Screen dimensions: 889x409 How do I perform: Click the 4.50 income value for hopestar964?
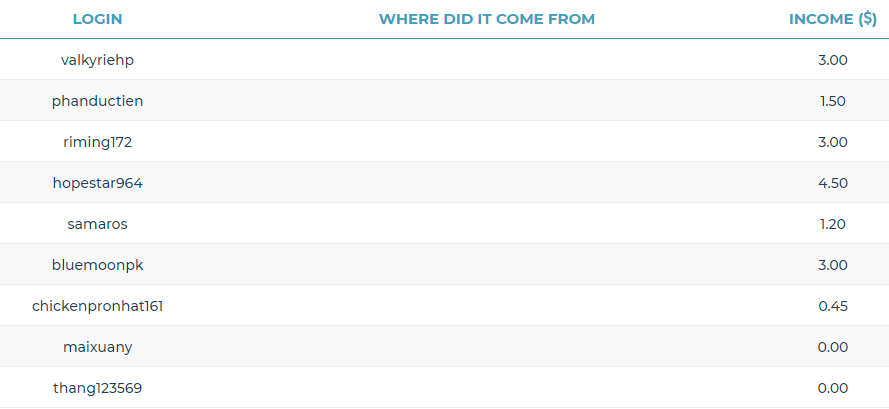pyautogui.click(x=832, y=183)
